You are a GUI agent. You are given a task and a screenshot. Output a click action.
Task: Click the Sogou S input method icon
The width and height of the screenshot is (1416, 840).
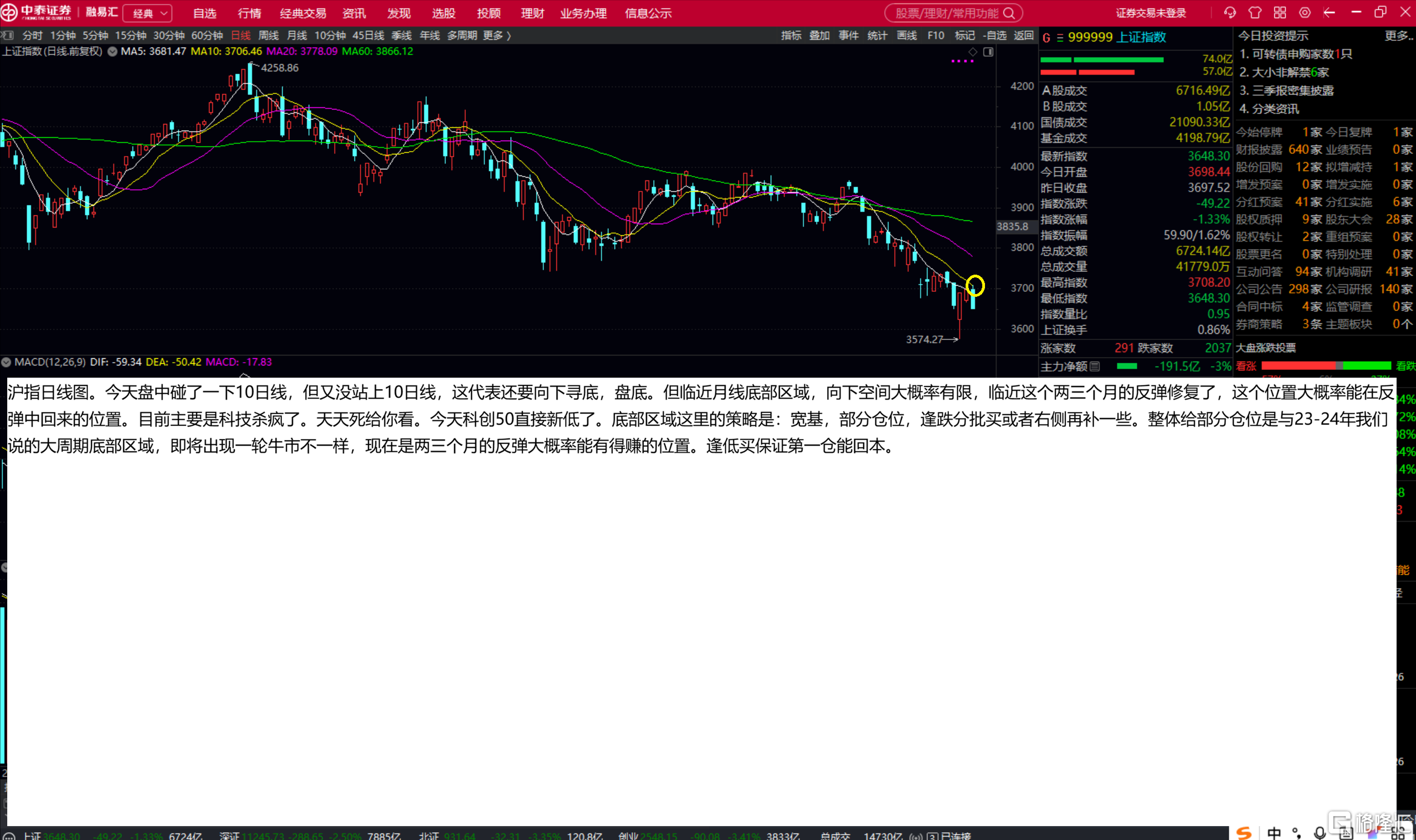point(1244,833)
